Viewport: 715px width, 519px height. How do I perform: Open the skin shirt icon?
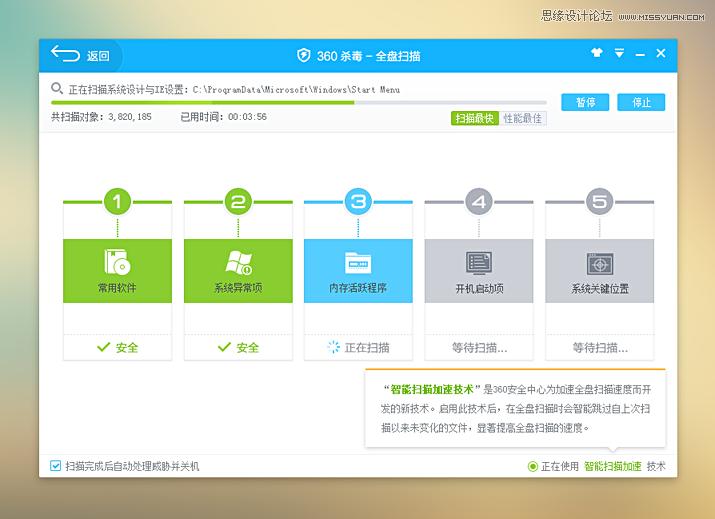pos(596,54)
